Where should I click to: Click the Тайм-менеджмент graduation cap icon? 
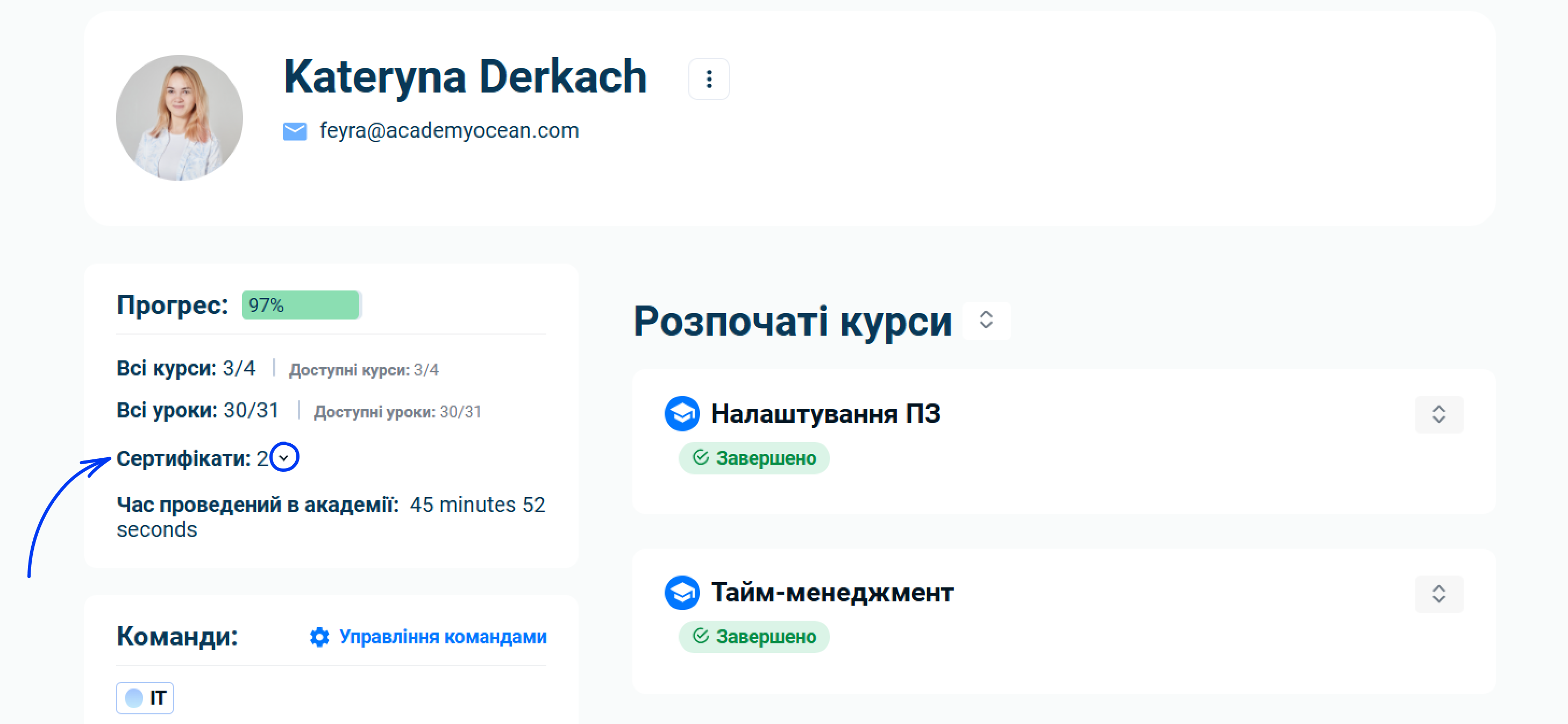click(x=682, y=592)
